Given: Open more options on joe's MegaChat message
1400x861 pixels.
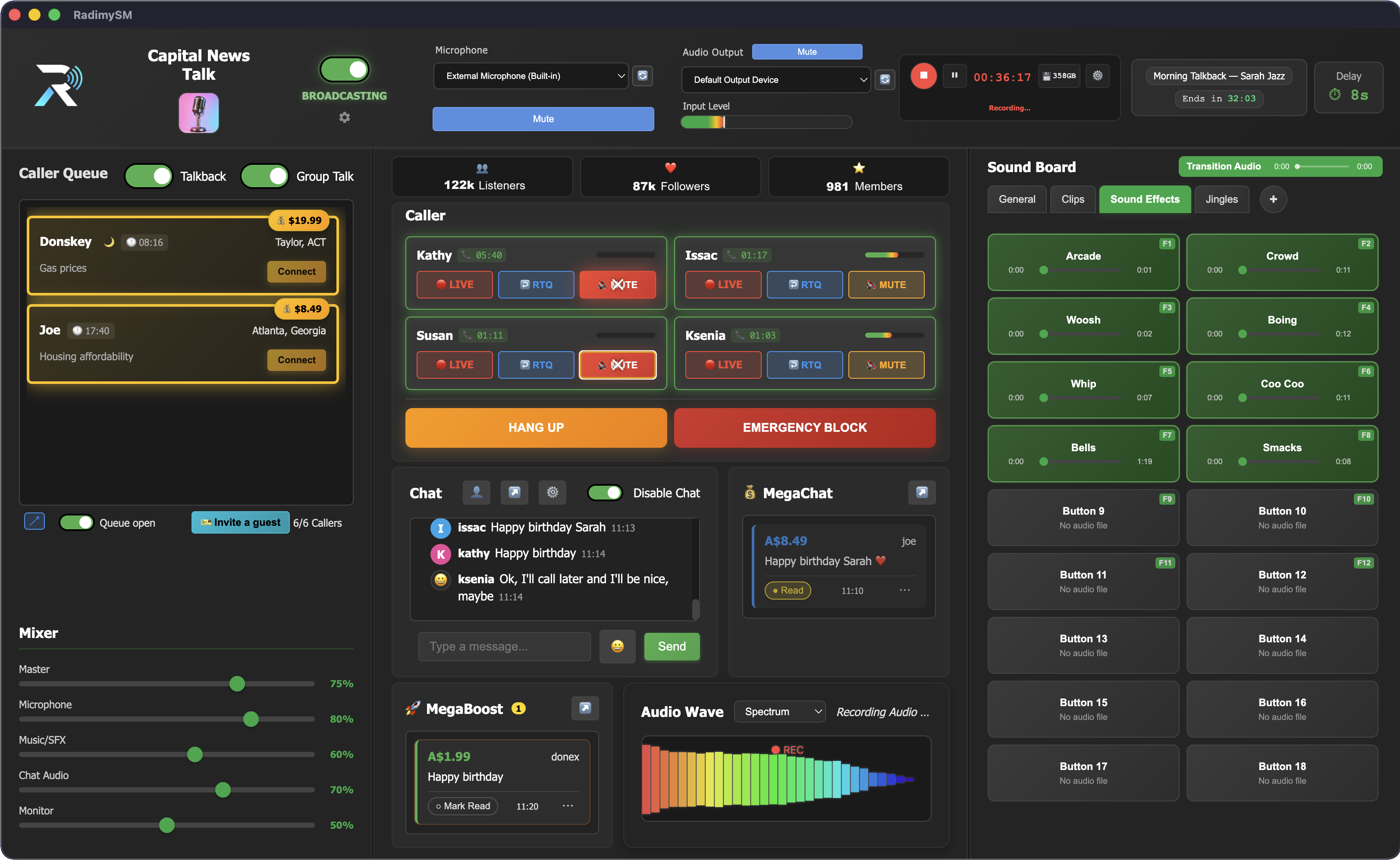Looking at the screenshot, I should (905, 590).
